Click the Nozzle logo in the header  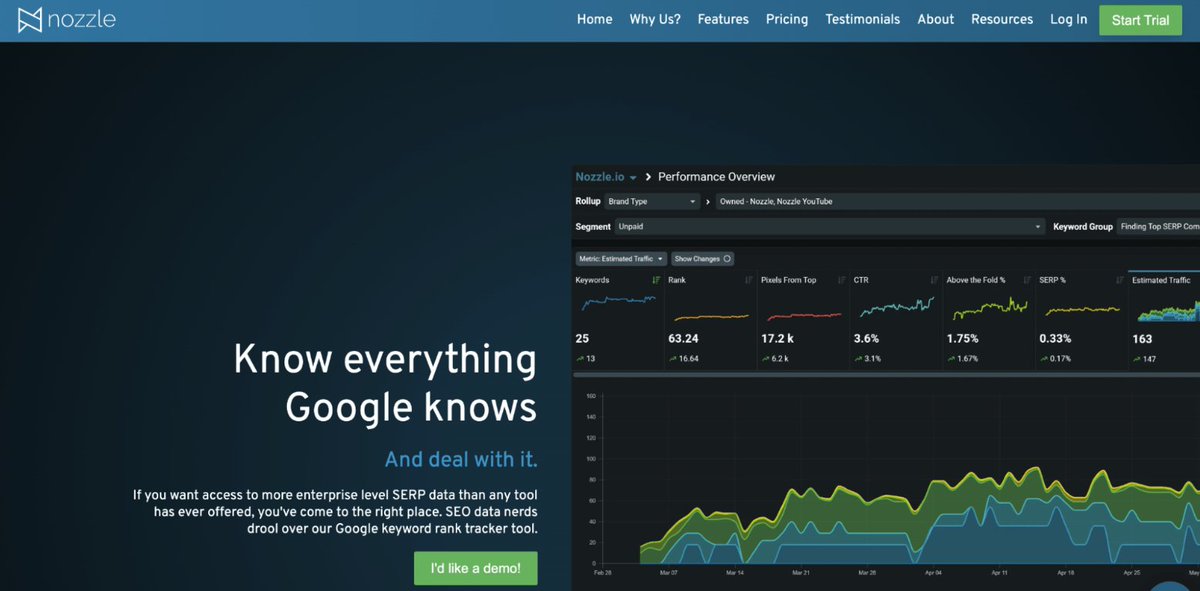[x=67, y=19]
